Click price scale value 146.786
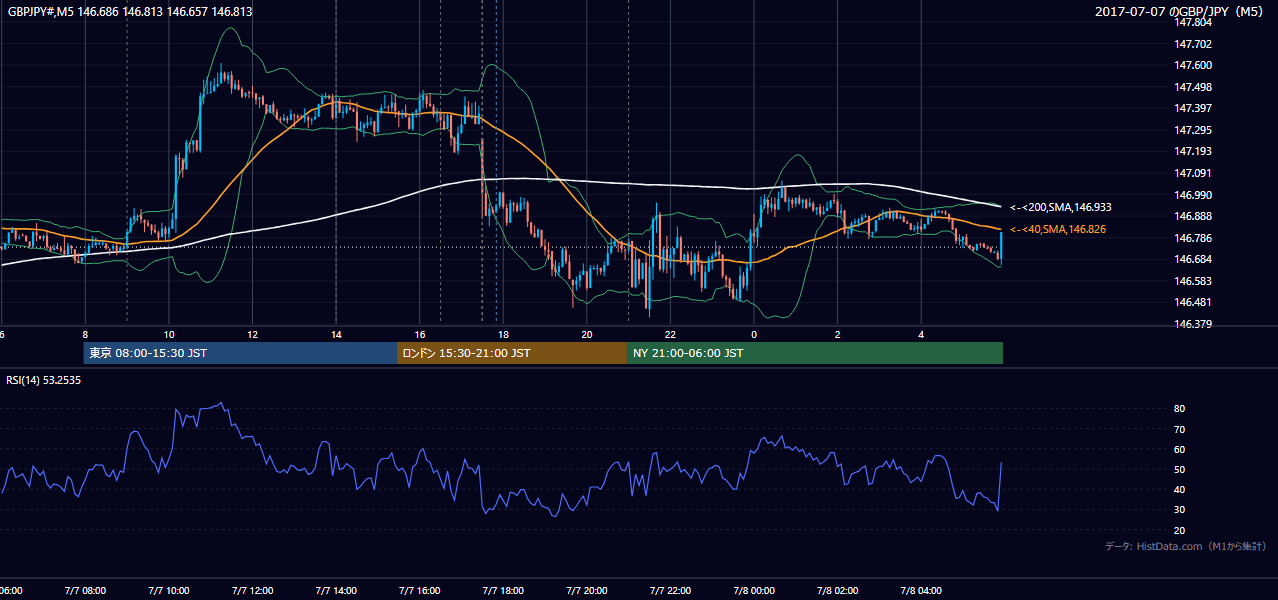1278x600 pixels. click(1194, 238)
